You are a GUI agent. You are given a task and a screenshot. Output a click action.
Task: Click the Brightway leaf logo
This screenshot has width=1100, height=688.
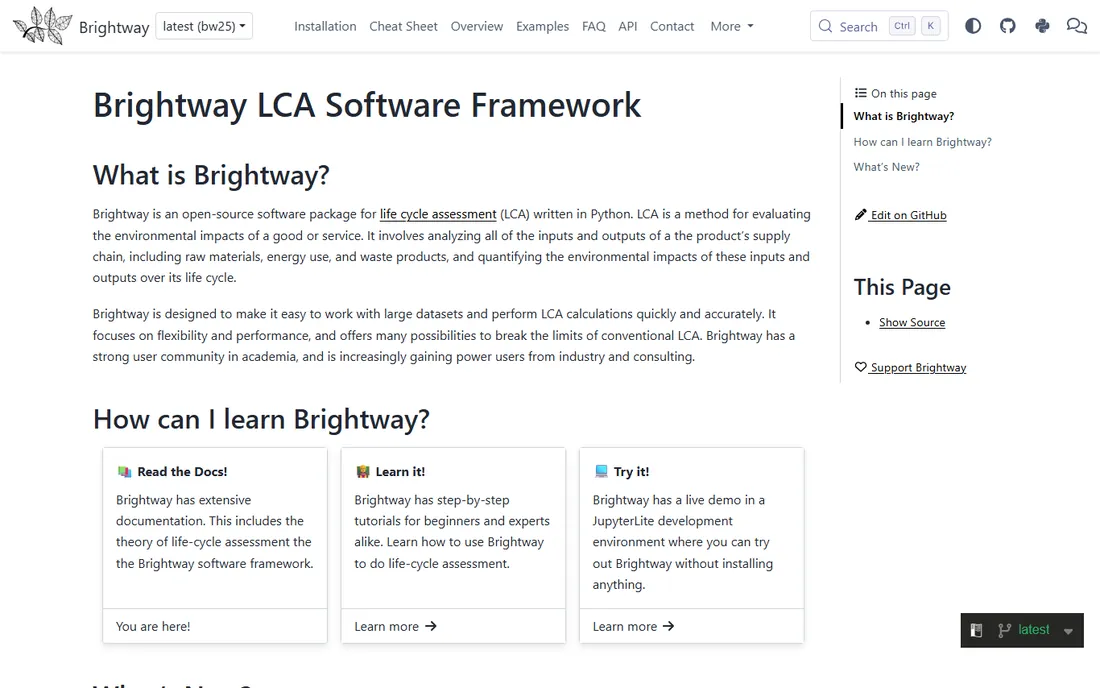(x=43, y=26)
